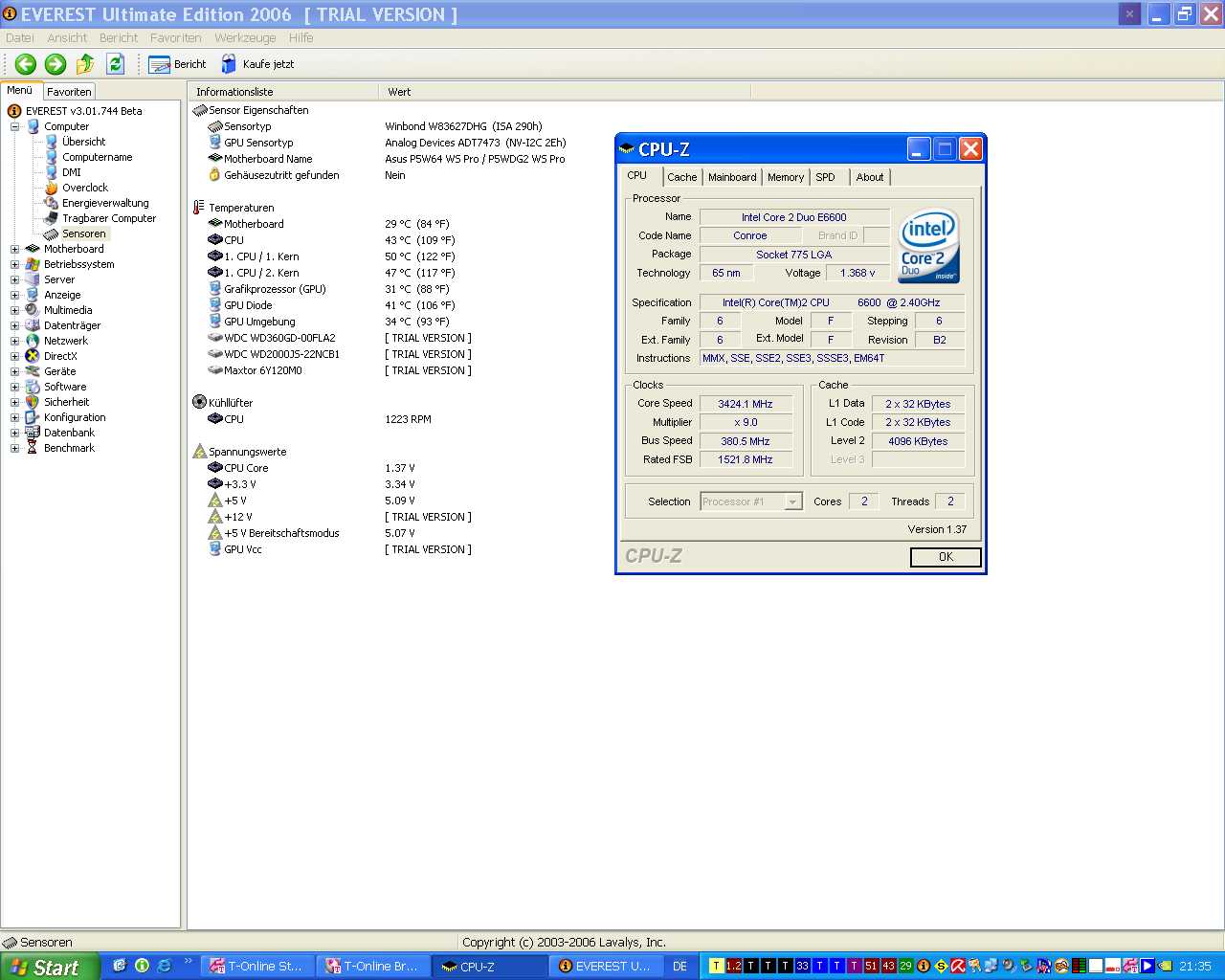Open the Datei menu
This screenshot has width=1225, height=980.
coord(19,38)
